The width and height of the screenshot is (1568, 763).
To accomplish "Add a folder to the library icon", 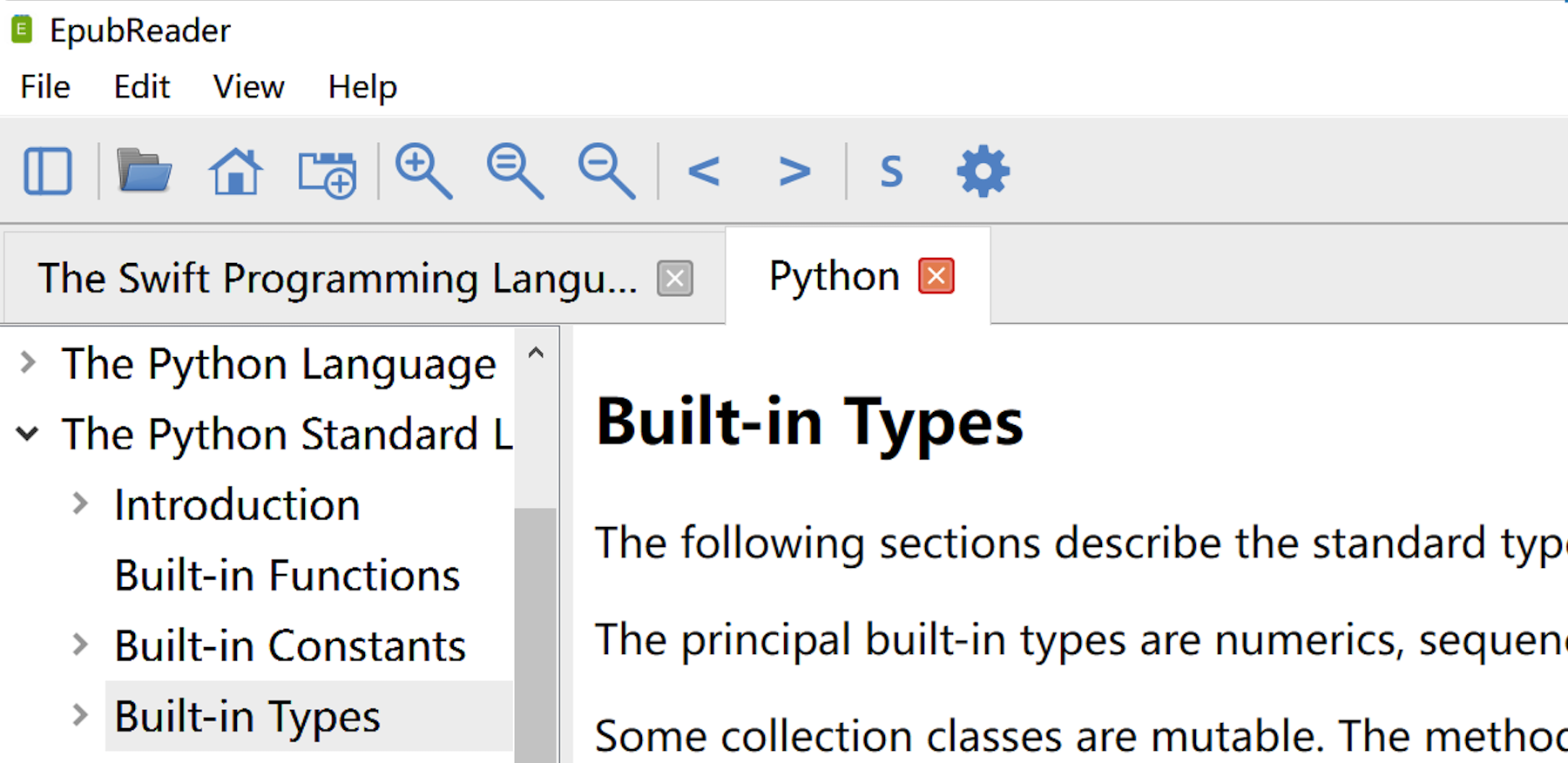I will [x=328, y=173].
